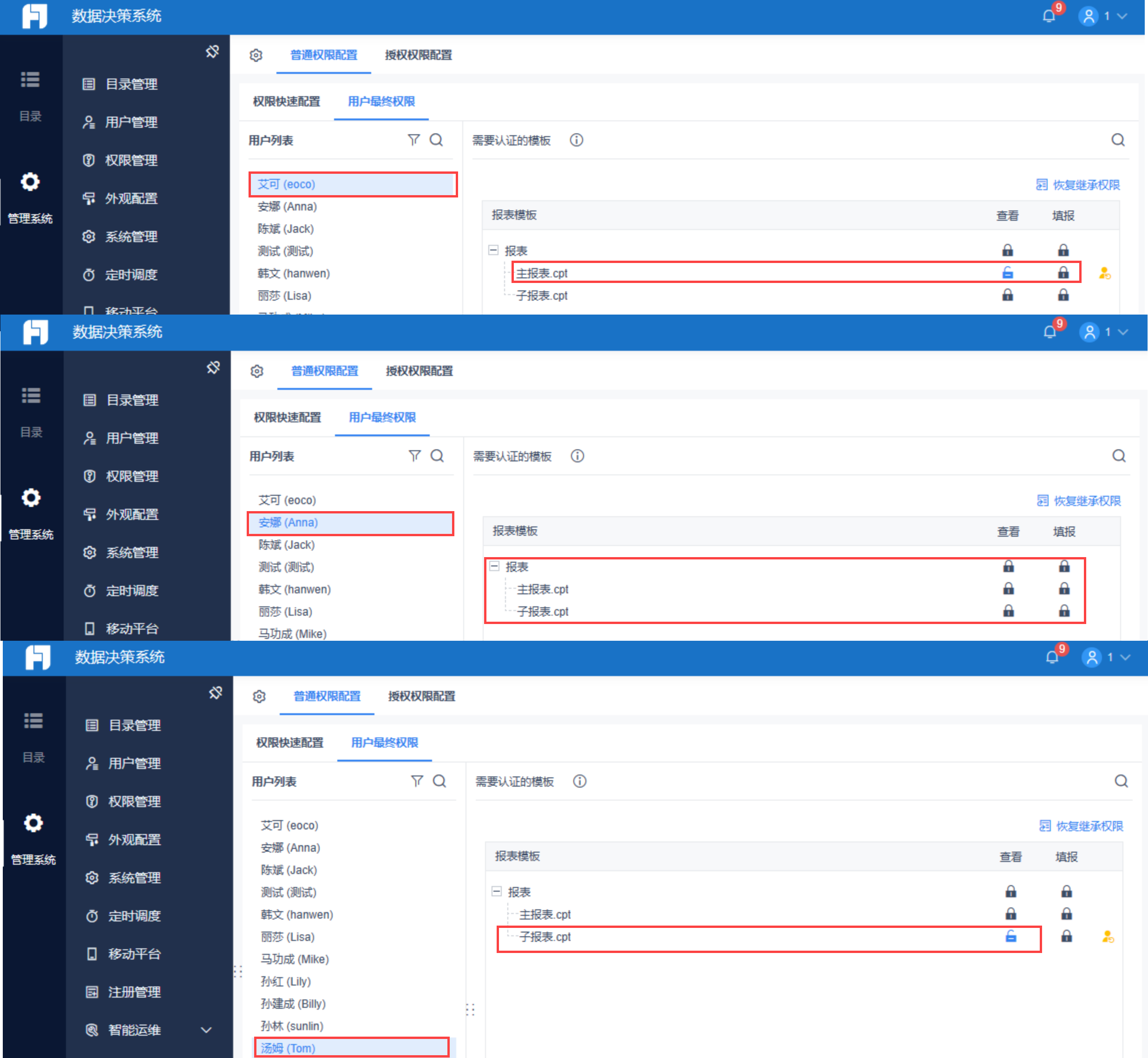Click yellow user icon beside 子报表.cpt row
The height and width of the screenshot is (1058, 1148).
tap(1108, 937)
